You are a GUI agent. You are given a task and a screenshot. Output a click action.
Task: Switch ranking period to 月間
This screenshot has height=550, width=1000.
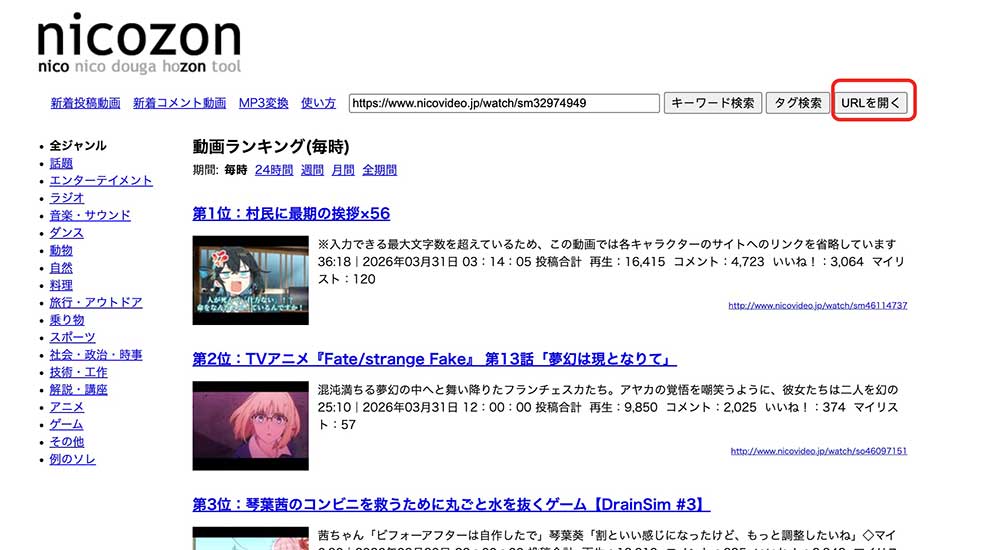[343, 170]
